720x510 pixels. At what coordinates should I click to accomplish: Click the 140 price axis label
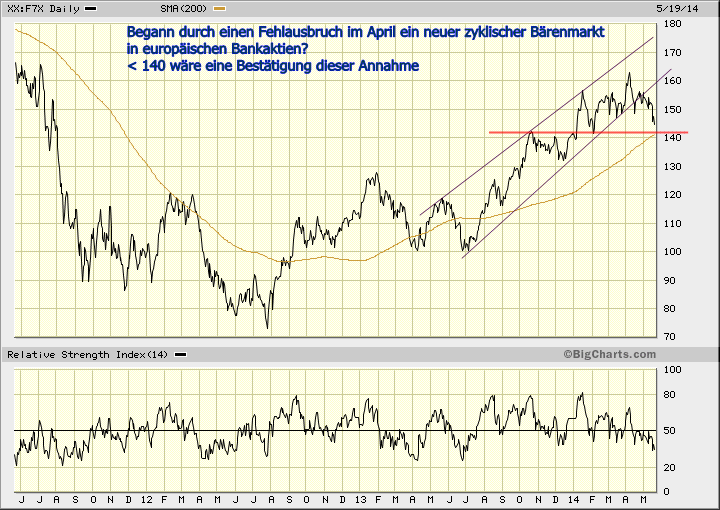pyautogui.click(x=673, y=138)
